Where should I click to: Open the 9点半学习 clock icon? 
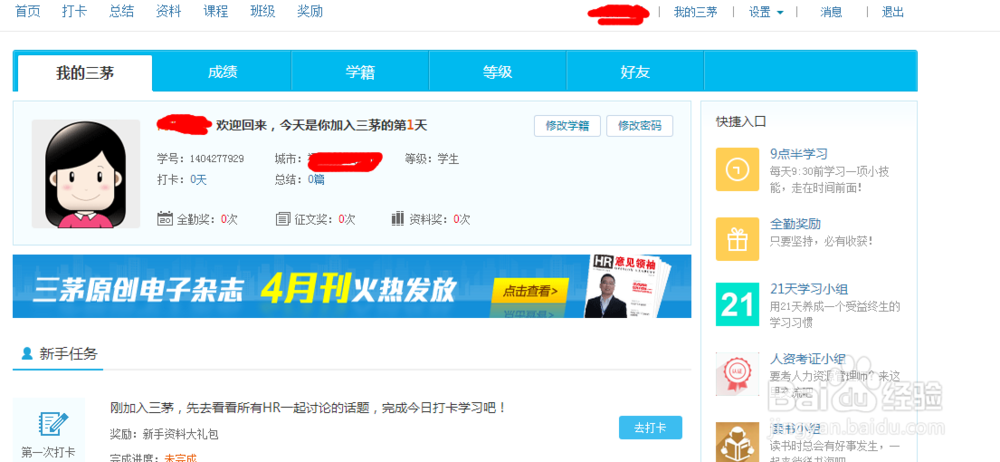[737, 169]
